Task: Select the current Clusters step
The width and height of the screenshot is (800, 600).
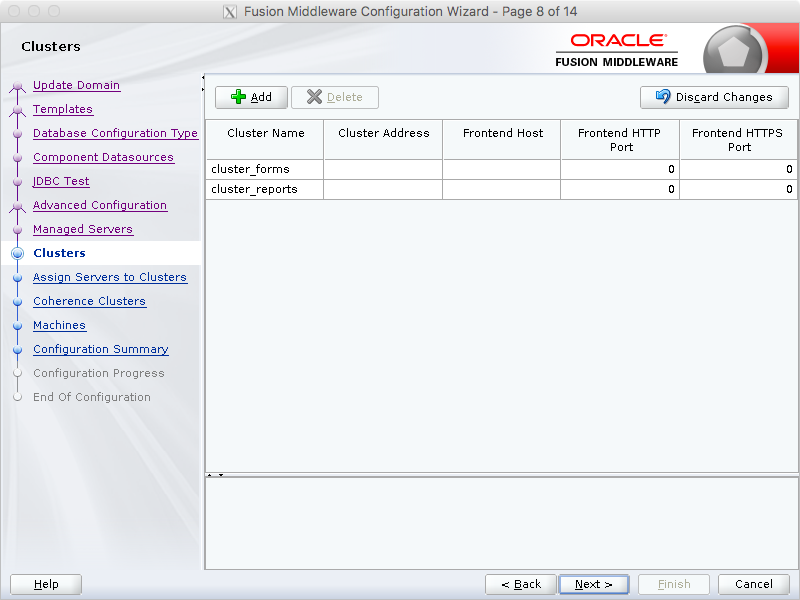Action: [59, 253]
